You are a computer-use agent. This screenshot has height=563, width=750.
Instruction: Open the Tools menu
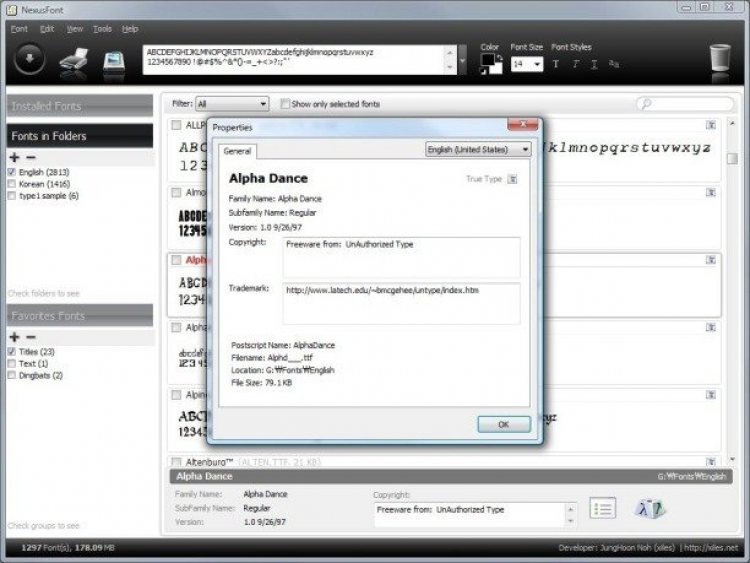pos(102,29)
